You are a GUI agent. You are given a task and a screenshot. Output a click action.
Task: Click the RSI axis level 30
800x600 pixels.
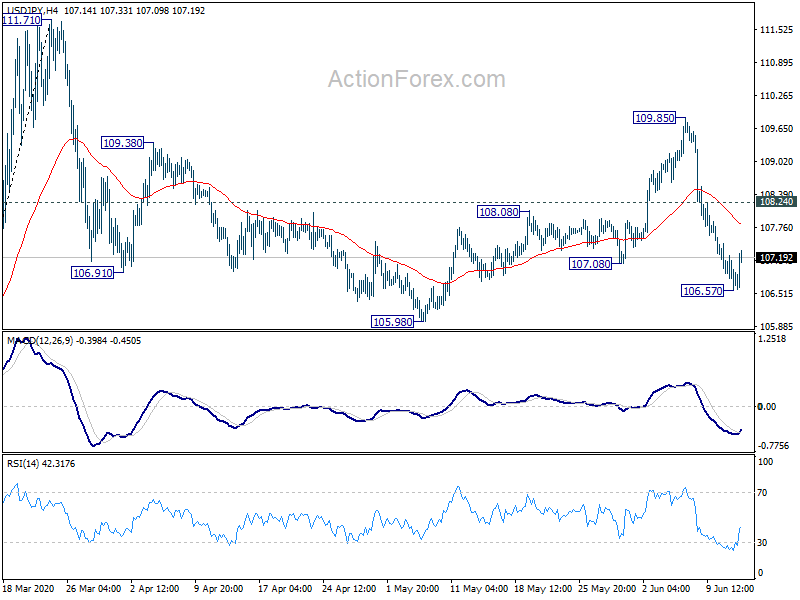pyautogui.click(x=762, y=543)
